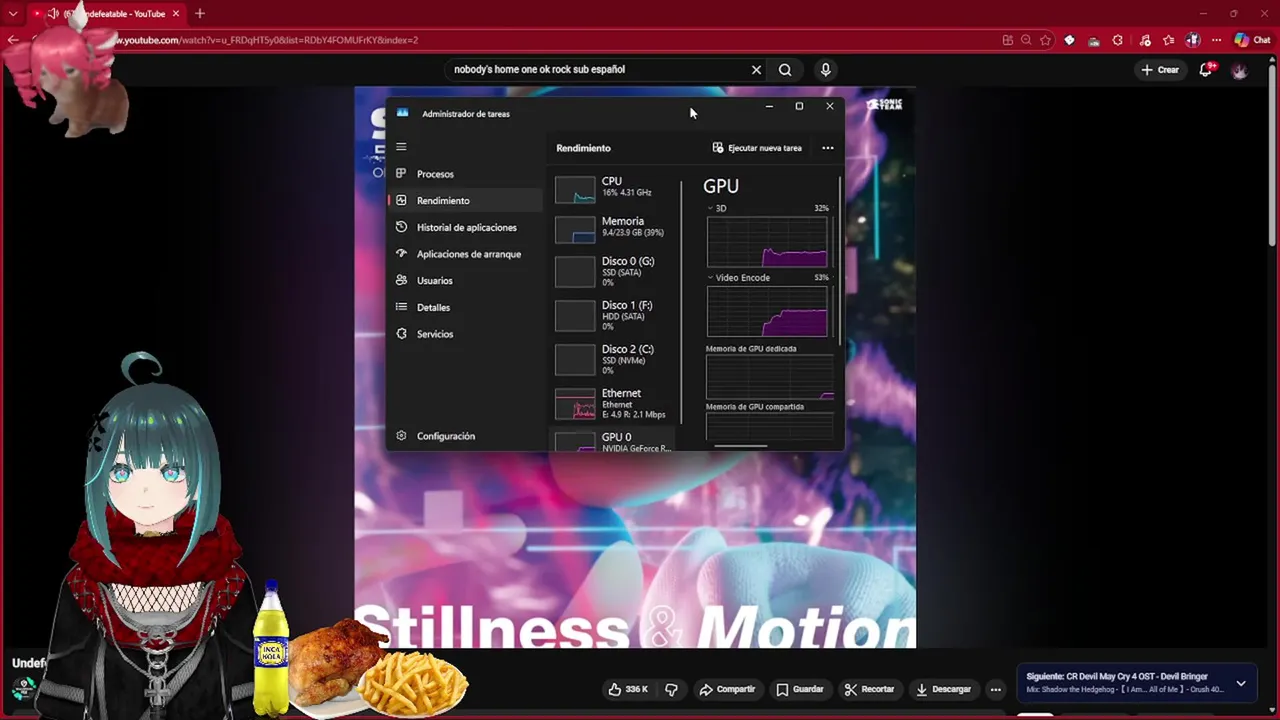Open the YouTube account avatar menu

[x=1239, y=70]
